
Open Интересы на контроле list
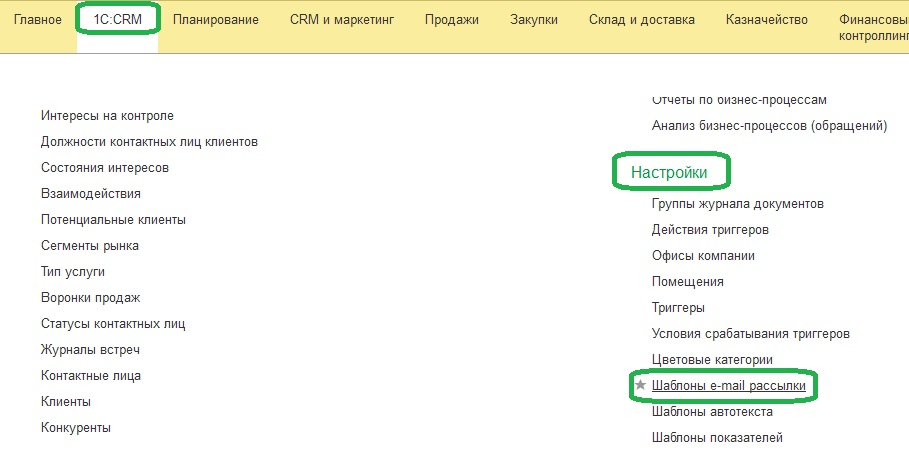click(x=107, y=116)
